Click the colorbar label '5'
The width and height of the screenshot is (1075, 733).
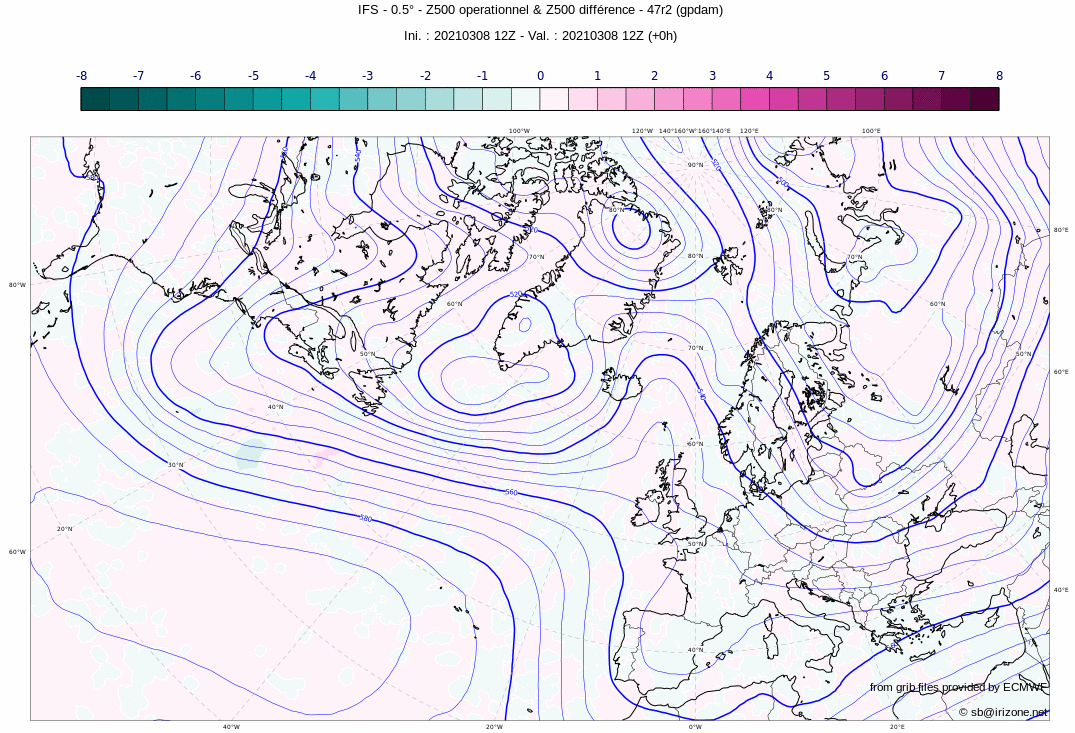coord(827,76)
